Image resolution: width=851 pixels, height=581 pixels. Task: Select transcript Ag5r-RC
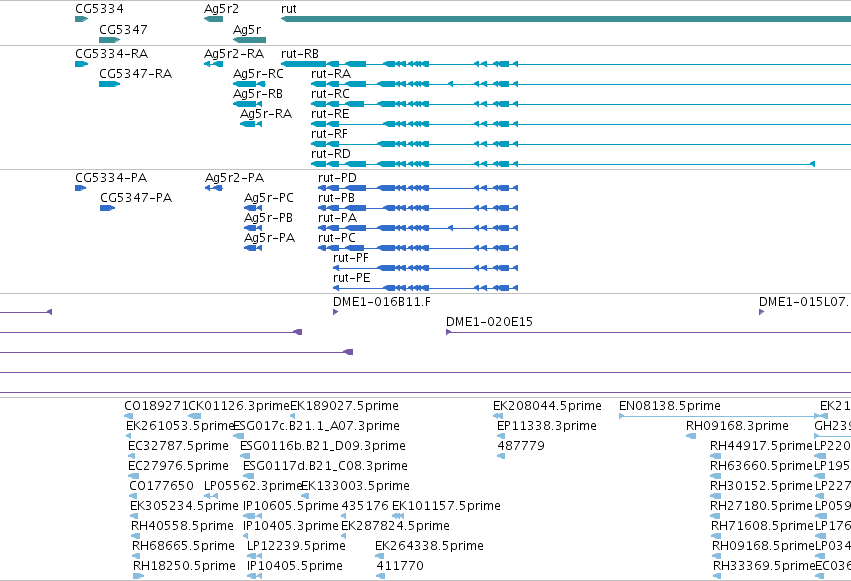pos(258,74)
